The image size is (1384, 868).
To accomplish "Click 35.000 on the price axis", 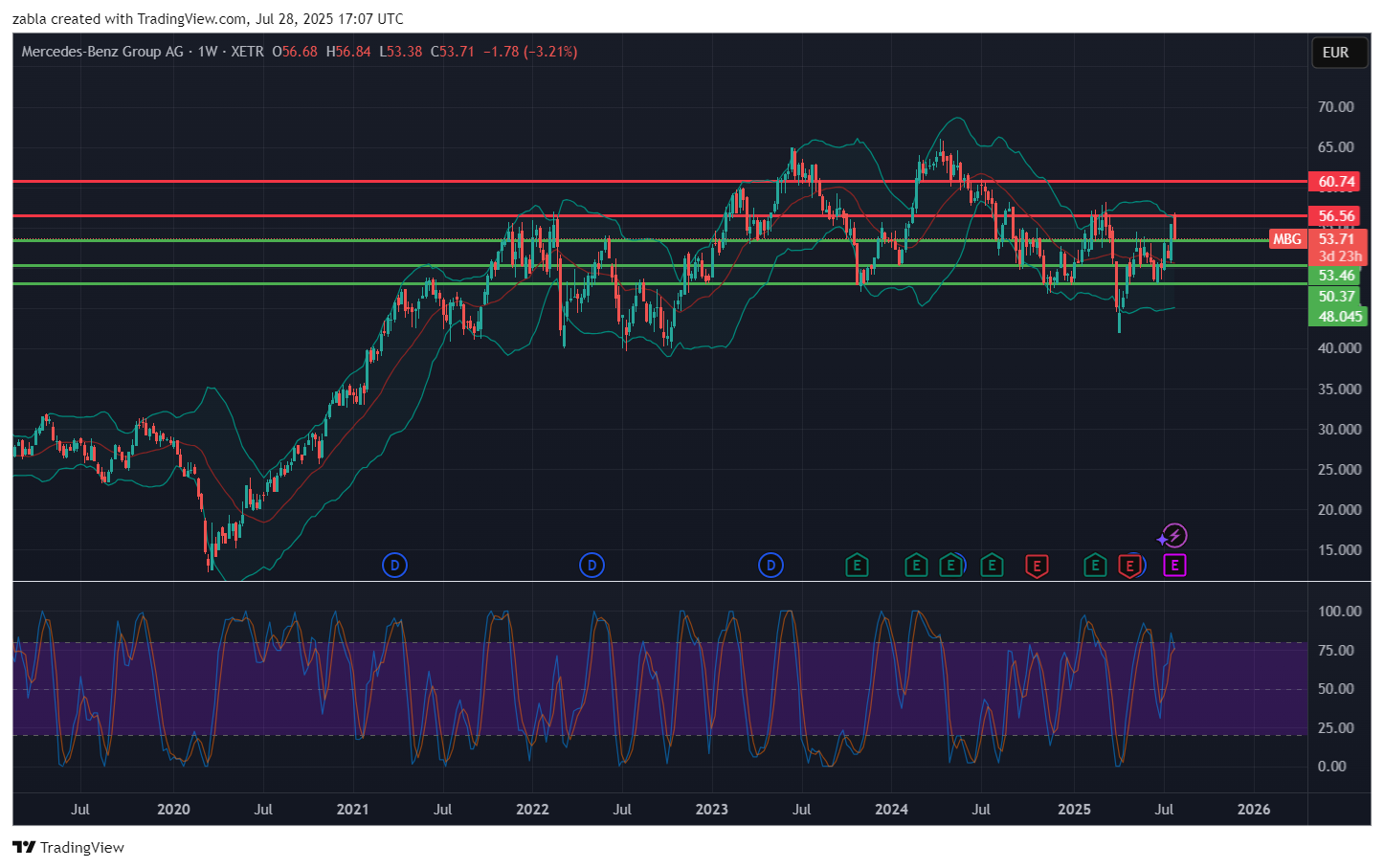I will tap(1340, 389).
